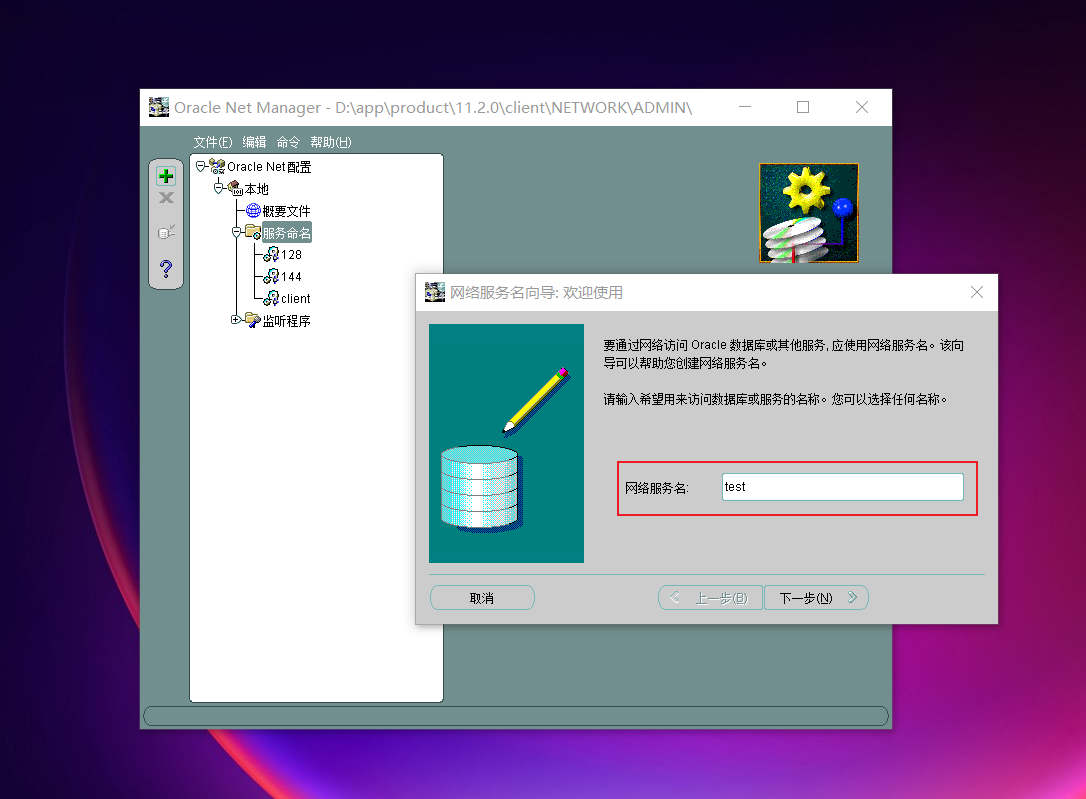Select service name 144 in tree
The image size is (1086, 799).
[x=292, y=277]
